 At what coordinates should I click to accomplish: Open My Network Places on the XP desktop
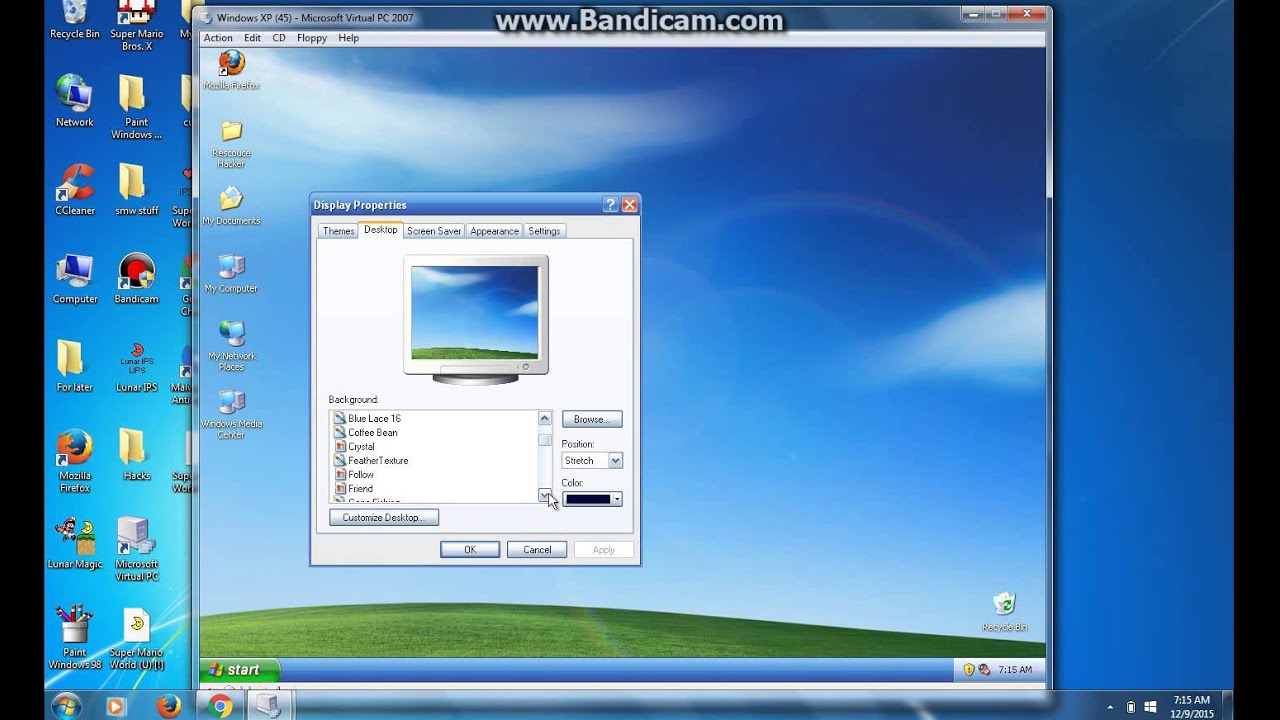(x=231, y=346)
